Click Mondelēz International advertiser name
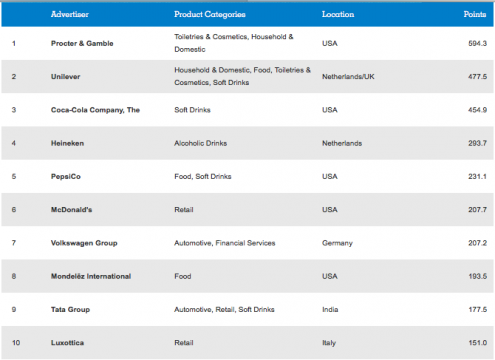 tap(91, 276)
